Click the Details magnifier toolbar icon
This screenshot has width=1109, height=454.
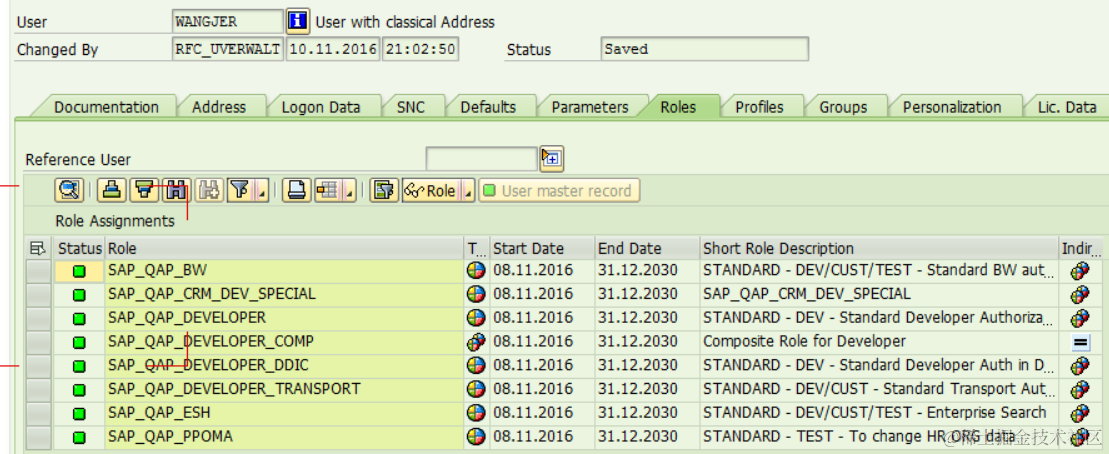click(x=69, y=190)
